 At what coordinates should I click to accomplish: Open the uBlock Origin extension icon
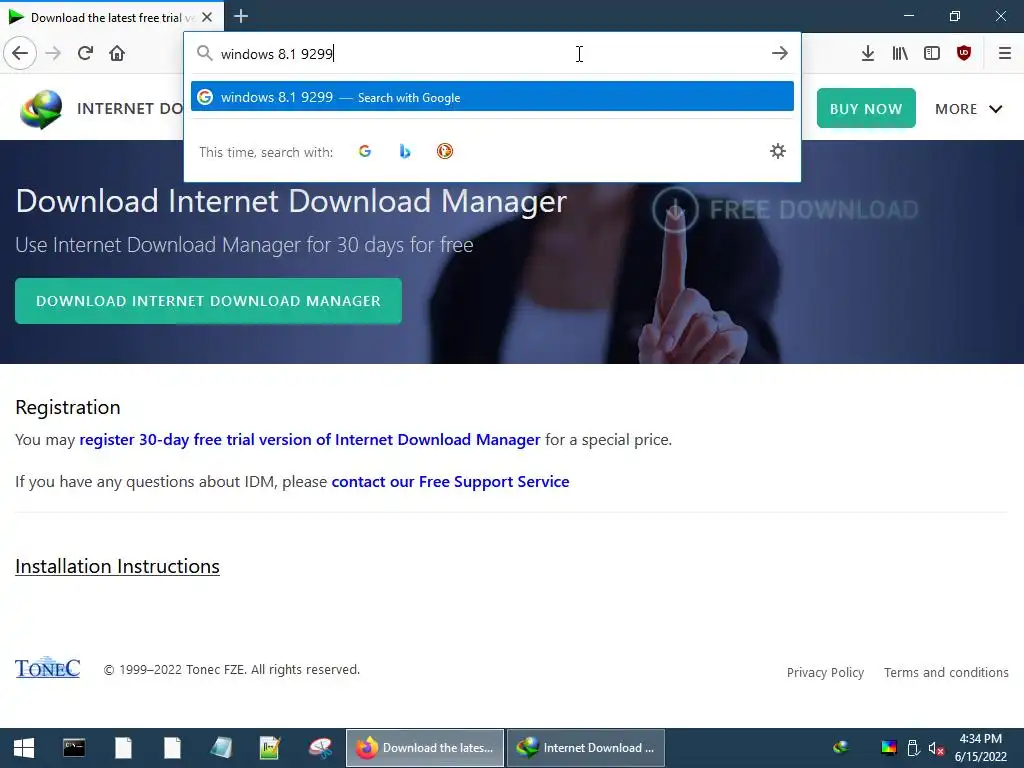(x=964, y=54)
